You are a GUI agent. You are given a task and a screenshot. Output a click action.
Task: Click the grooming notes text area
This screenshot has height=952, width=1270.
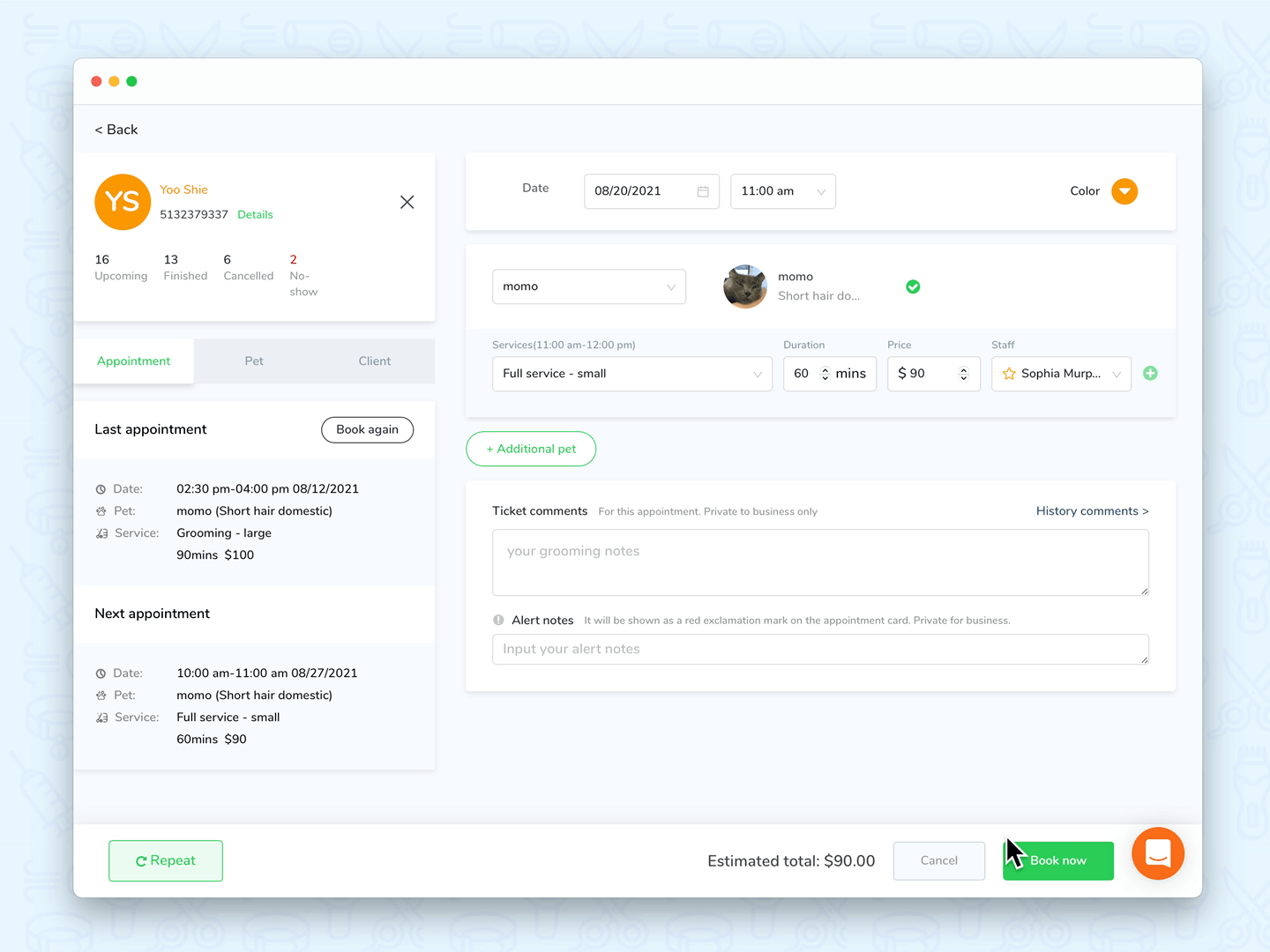(x=820, y=562)
